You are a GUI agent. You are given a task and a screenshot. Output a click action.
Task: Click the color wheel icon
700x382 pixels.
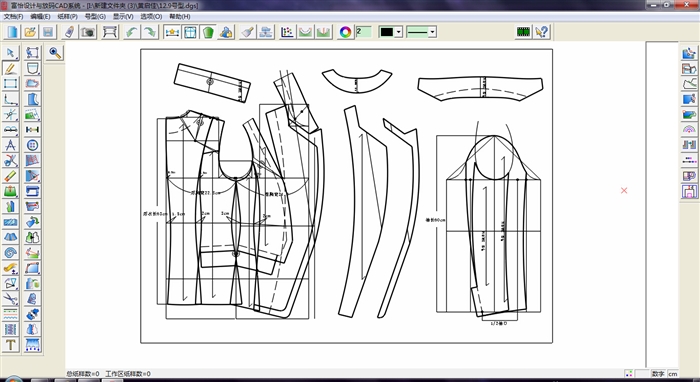tap(345, 32)
